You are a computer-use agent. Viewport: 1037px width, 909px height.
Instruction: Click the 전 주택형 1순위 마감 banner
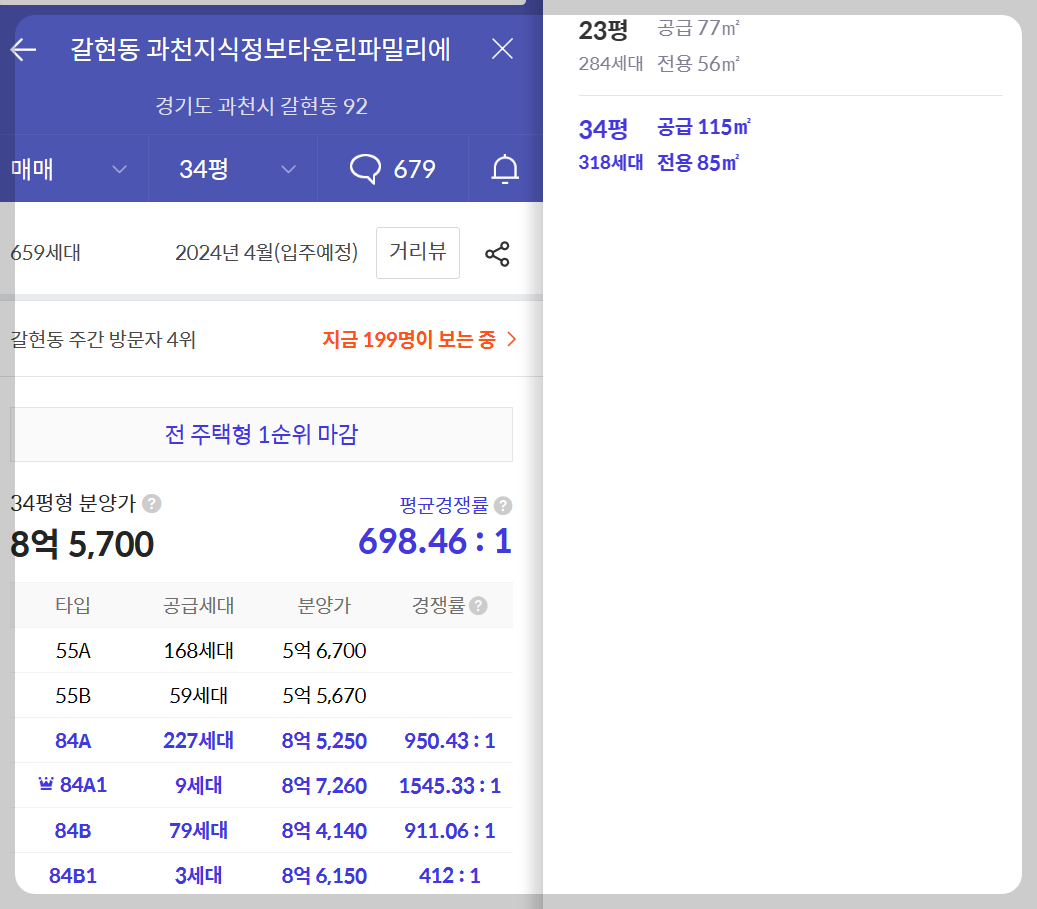click(261, 434)
